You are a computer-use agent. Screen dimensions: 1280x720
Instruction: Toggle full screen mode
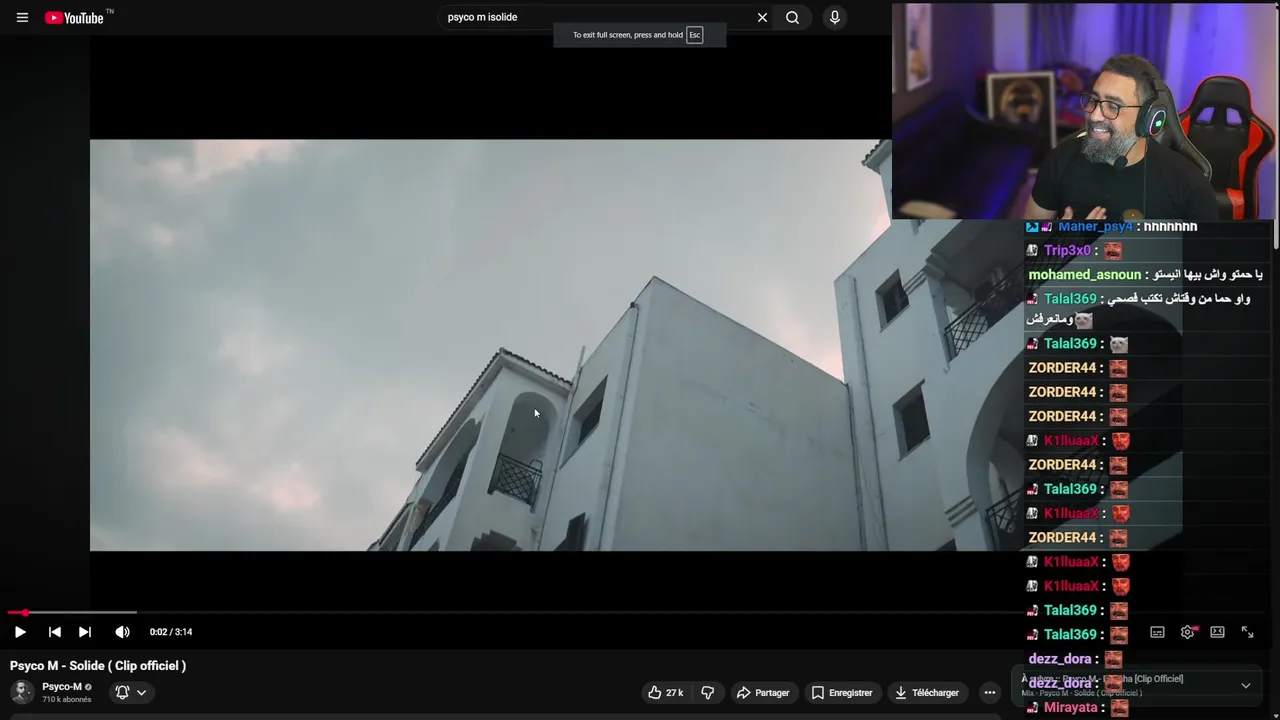click(1247, 632)
